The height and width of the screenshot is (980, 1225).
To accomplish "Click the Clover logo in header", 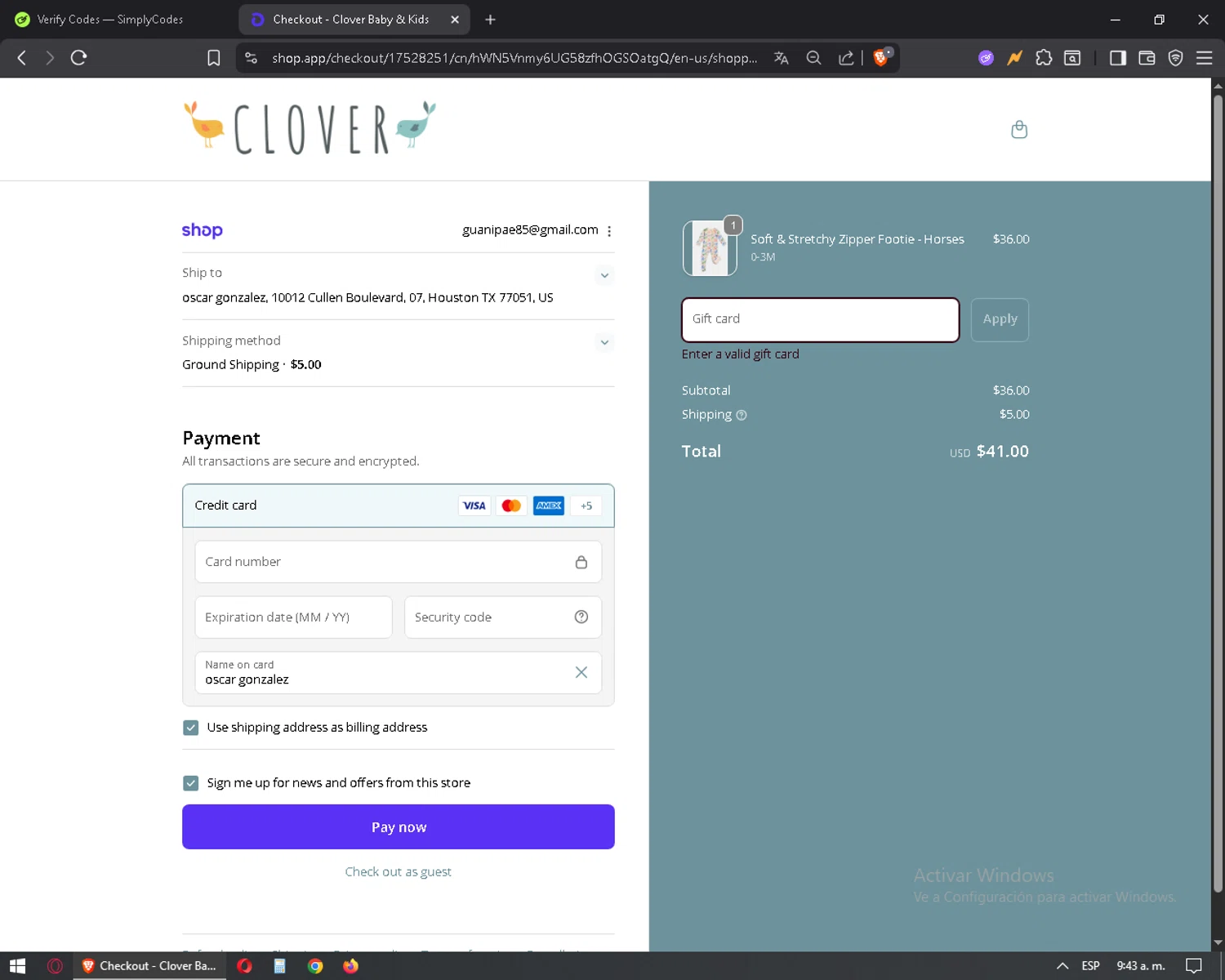I will [310, 128].
